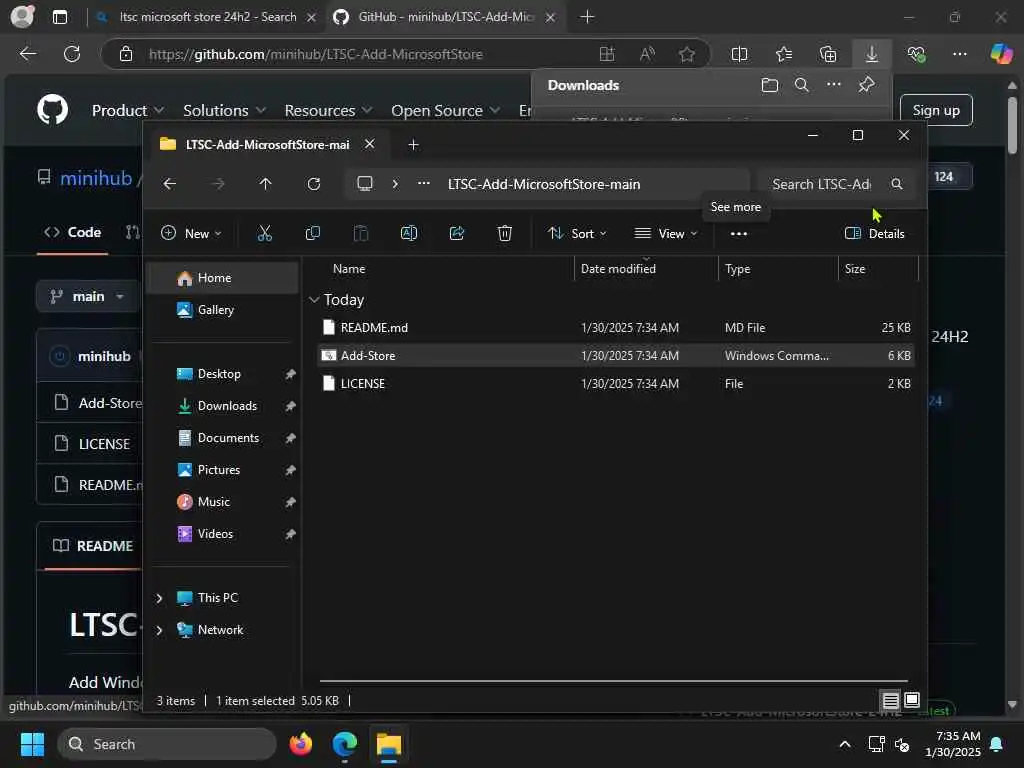Close the LTSC-Add-MicrosoftStore-main Explorer tab
Viewport: 1024px width, 768px height.
(x=370, y=144)
